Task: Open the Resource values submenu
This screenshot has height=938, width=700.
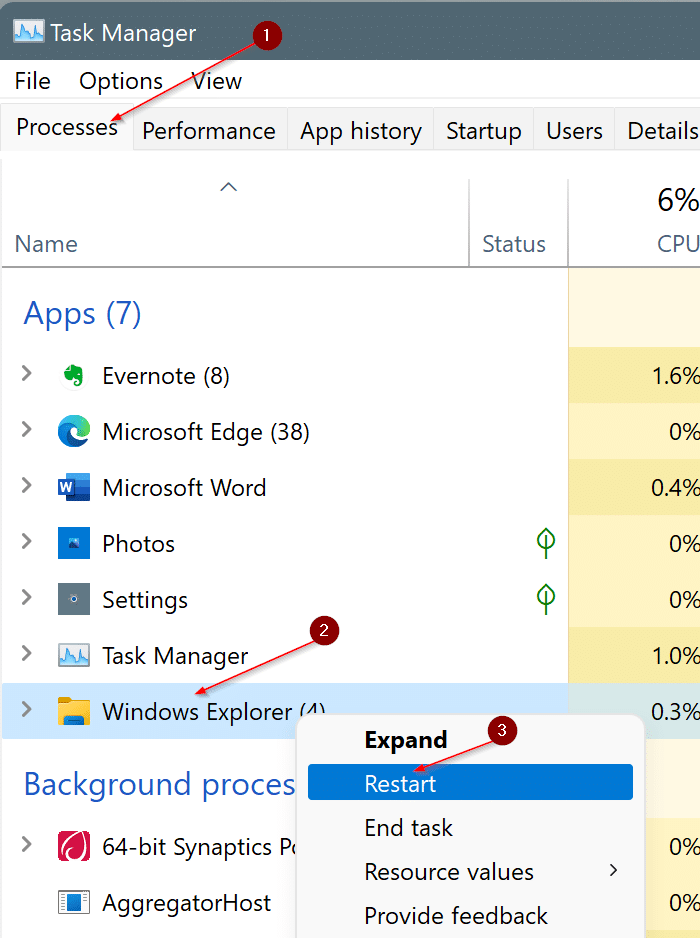Action: (448, 871)
